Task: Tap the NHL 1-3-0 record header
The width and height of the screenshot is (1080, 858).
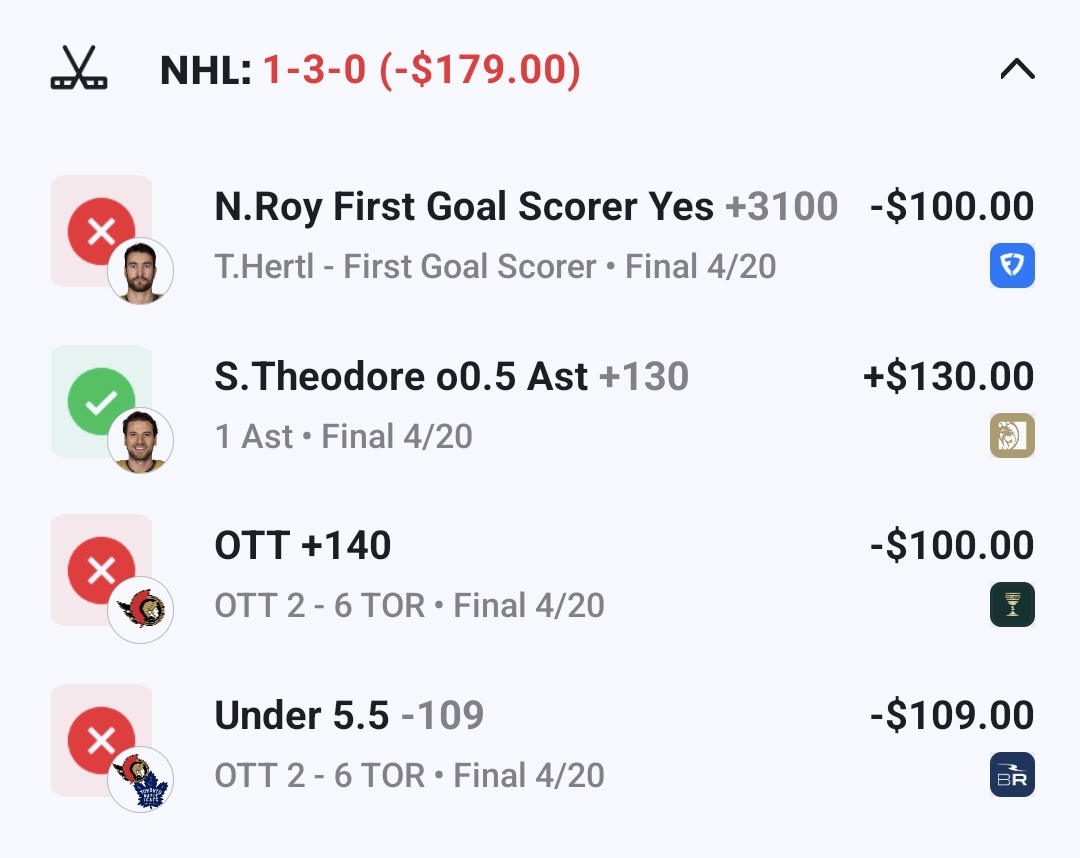Action: [x=370, y=70]
